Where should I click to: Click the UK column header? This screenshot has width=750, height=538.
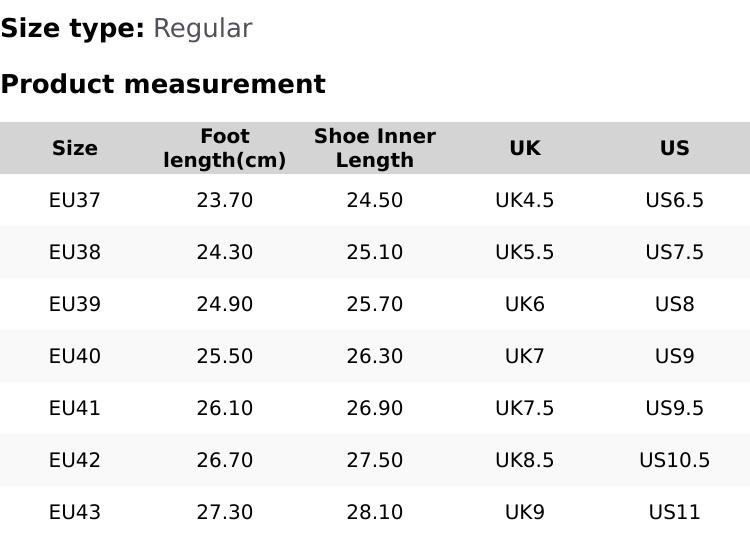point(525,148)
